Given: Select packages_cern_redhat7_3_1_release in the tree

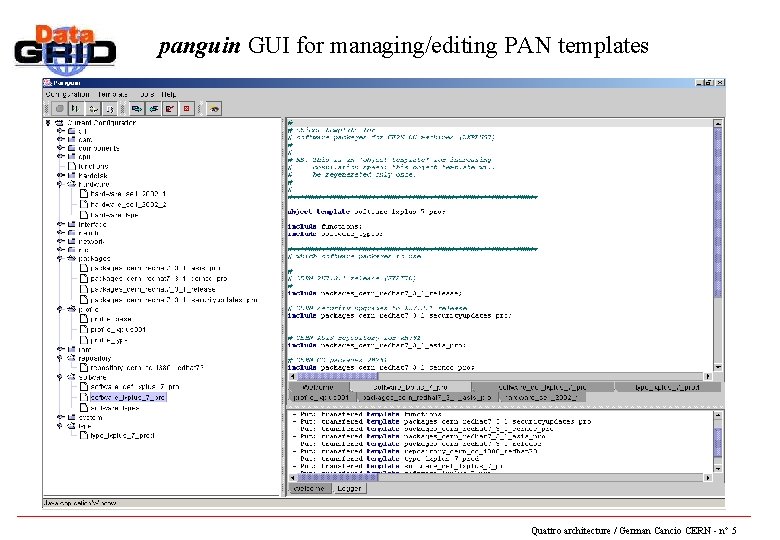Looking at the screenshot, I should (153, 289).
